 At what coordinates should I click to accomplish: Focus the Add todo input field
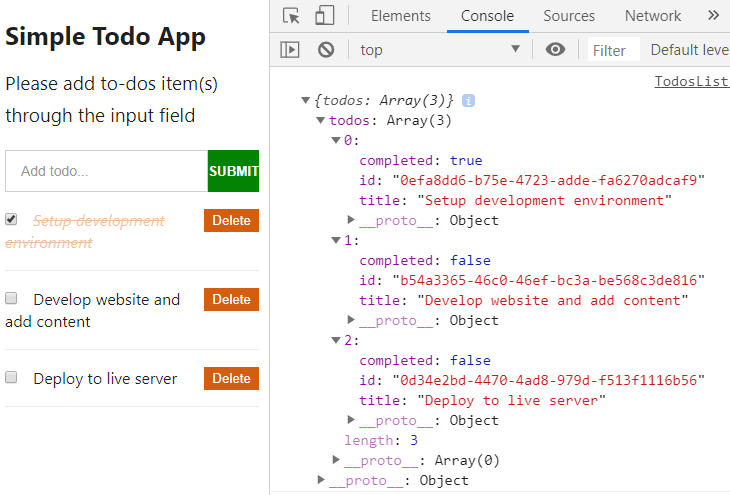pos(106,171)
